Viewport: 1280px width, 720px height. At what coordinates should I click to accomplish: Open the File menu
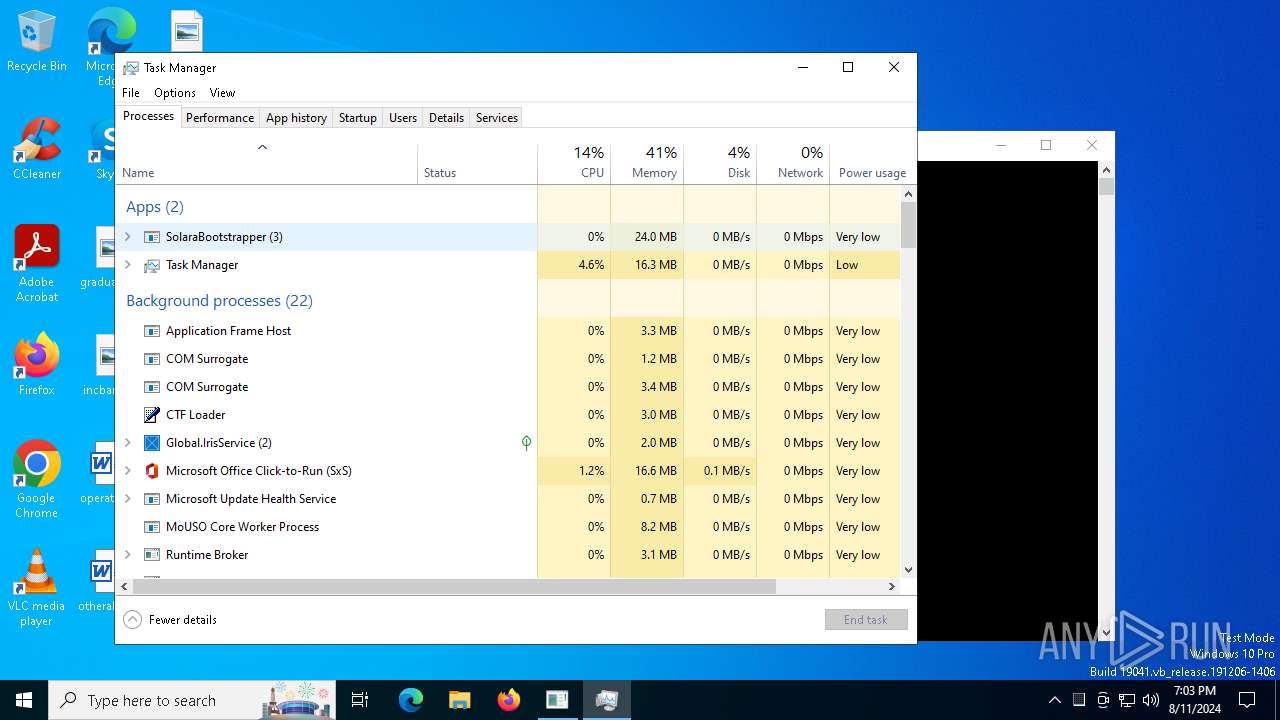click(131, 93)
